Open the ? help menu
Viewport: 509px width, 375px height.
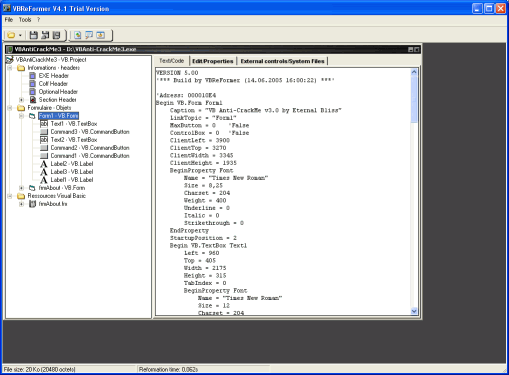click(x=38, y=20)
